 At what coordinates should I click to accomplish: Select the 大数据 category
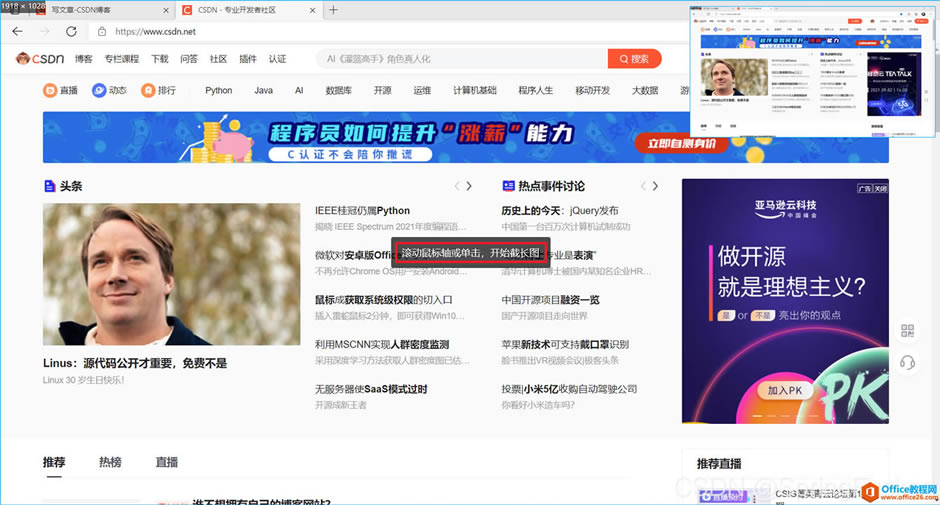[x=645, y=90]
